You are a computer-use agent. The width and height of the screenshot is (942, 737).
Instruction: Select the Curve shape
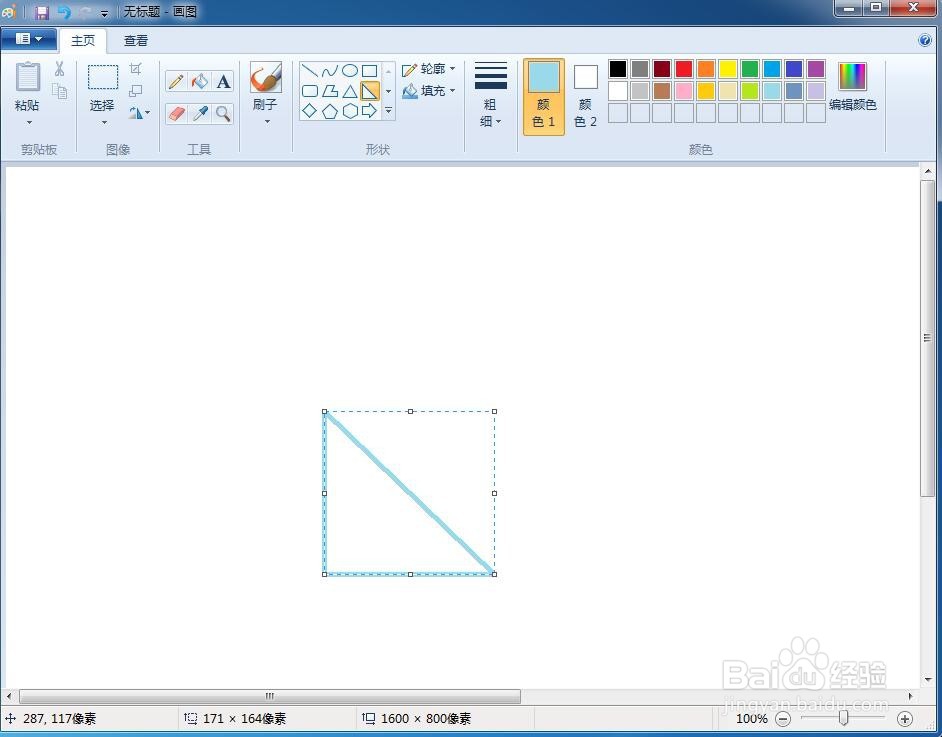click(330, 71)
